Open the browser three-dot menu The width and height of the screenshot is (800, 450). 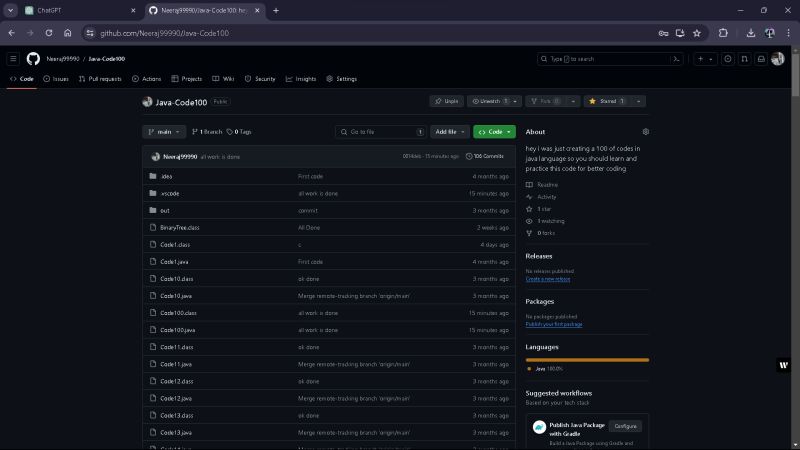pos(788,33)
